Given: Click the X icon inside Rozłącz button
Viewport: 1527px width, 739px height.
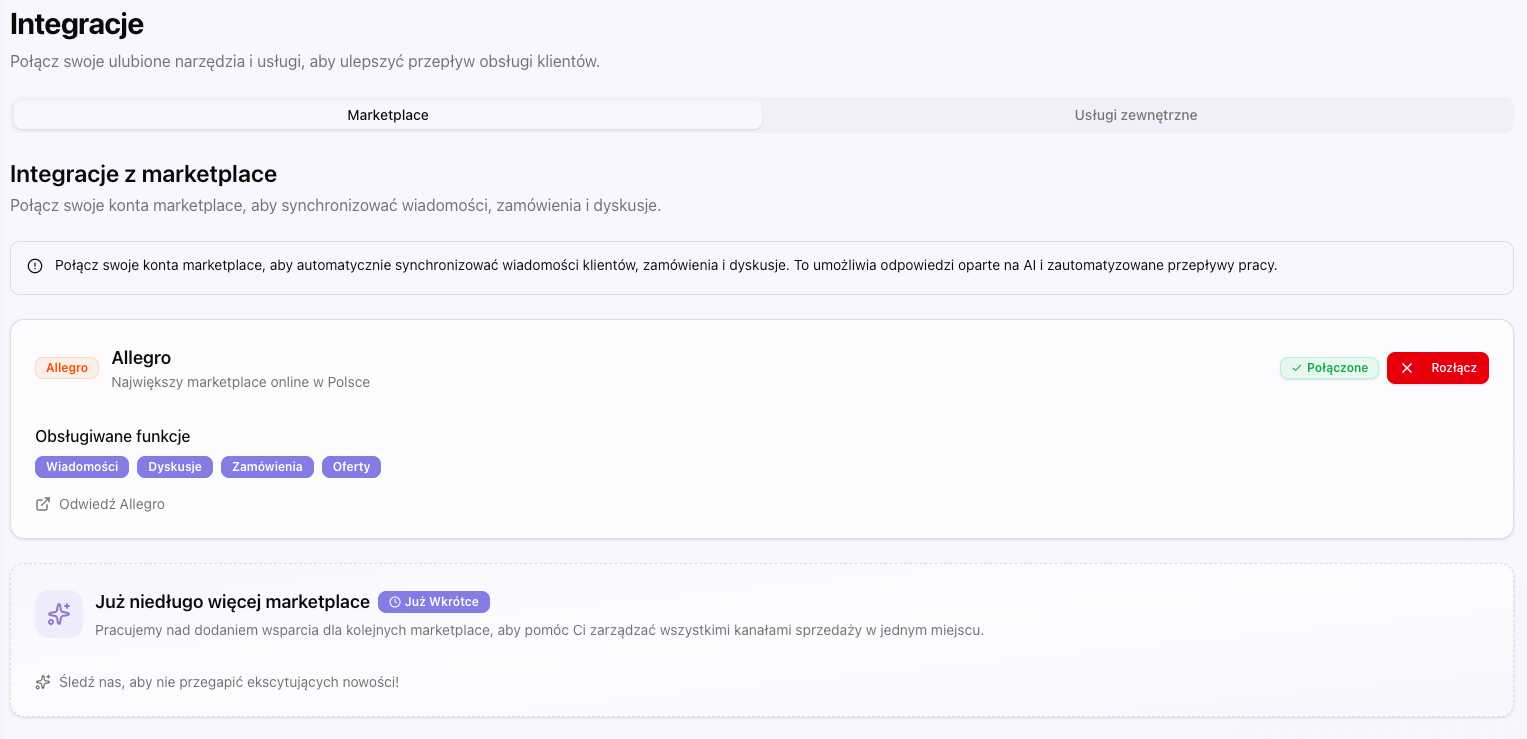Looking at the screenshot, I should coord(1407,368).
